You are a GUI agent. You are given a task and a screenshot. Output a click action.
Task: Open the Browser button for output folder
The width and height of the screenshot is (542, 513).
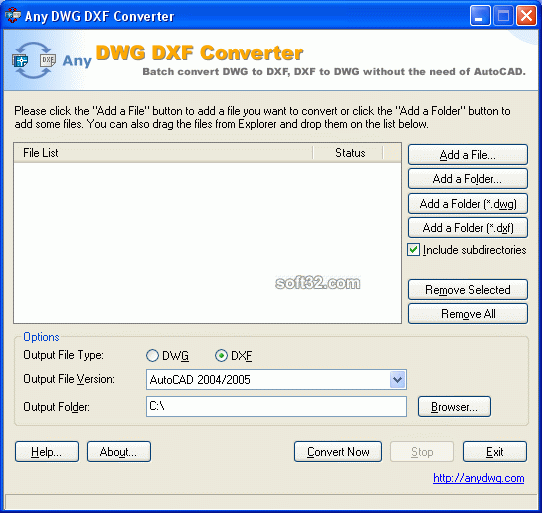pyautogui.click(x=454, y=407)
